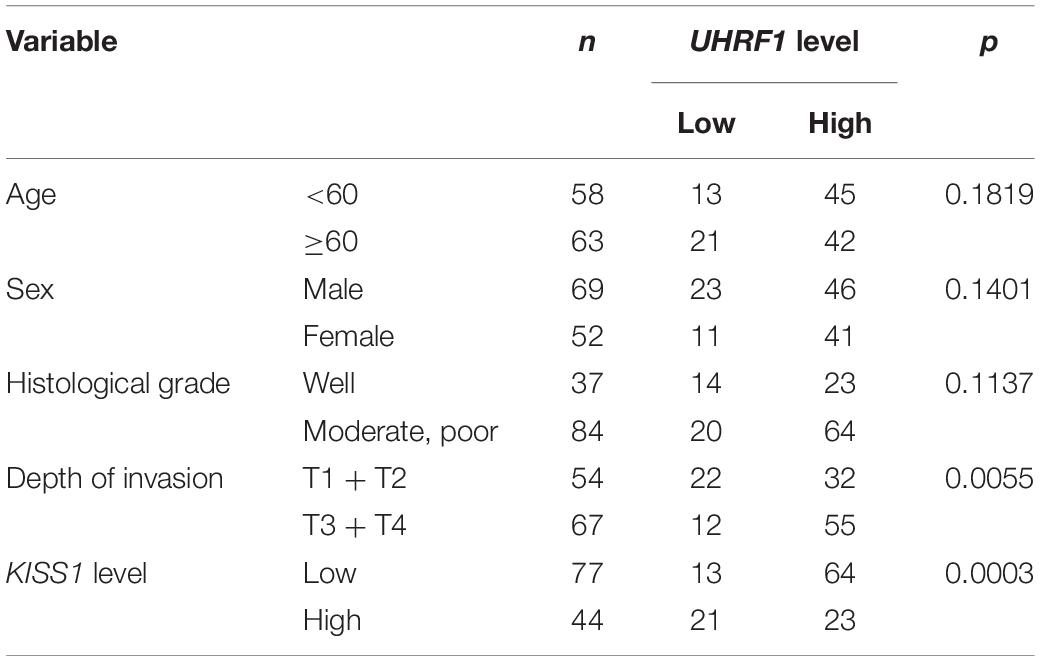Click the UHRF1 level header
This screenshot has width=1040, height=661.
point(774,42)
